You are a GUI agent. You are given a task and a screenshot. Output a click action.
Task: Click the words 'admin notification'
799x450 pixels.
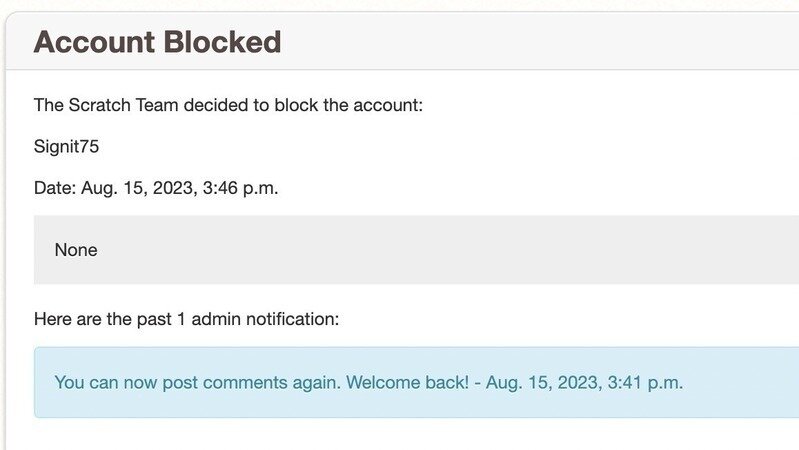pos(264,319)
